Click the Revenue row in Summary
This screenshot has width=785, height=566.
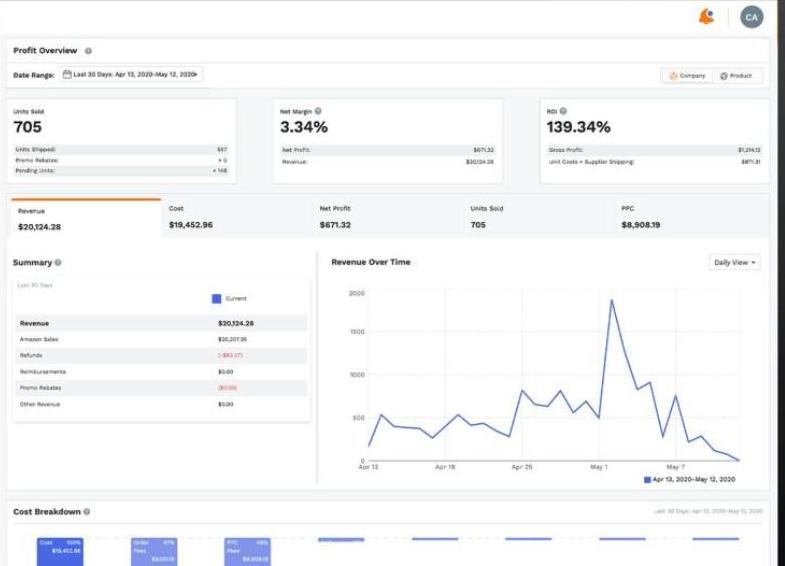coord(161,323)
